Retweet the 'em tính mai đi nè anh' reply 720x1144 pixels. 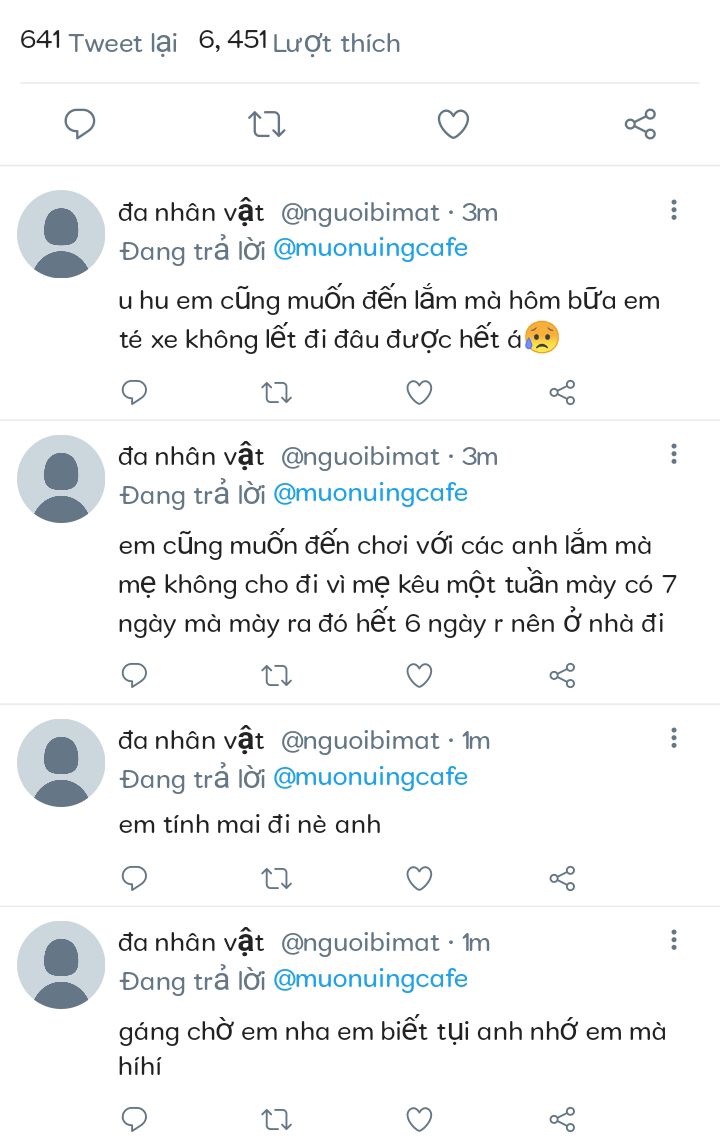coord(276,878)
